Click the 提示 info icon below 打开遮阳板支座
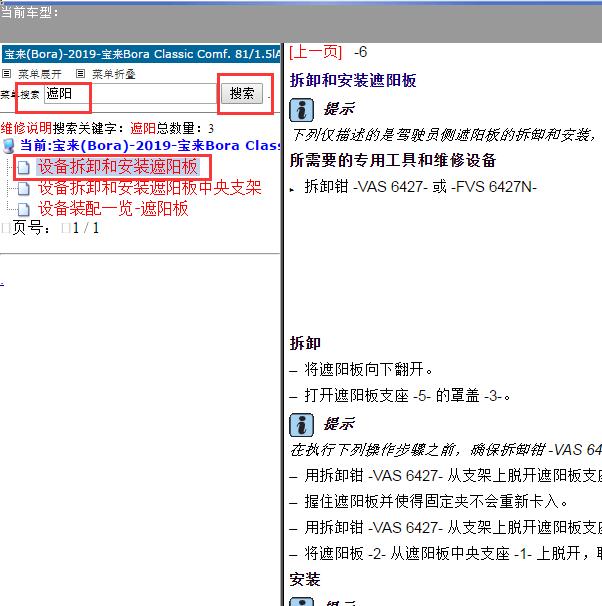Screen dimensions: 602x606 point(301,425)
